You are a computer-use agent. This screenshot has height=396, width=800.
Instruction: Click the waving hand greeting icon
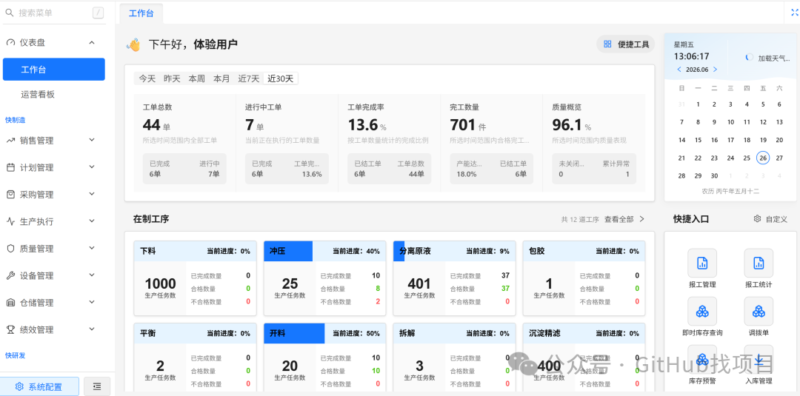pos(133,44)
